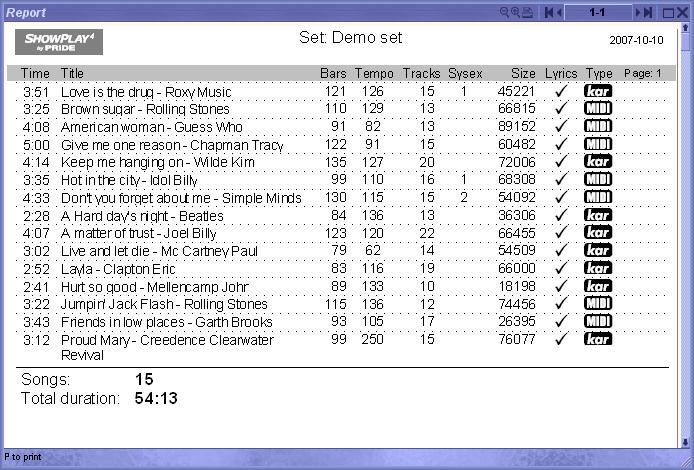The image size is (694, 470).
Task: Click the Tracks column header
Action: [421, 73]
